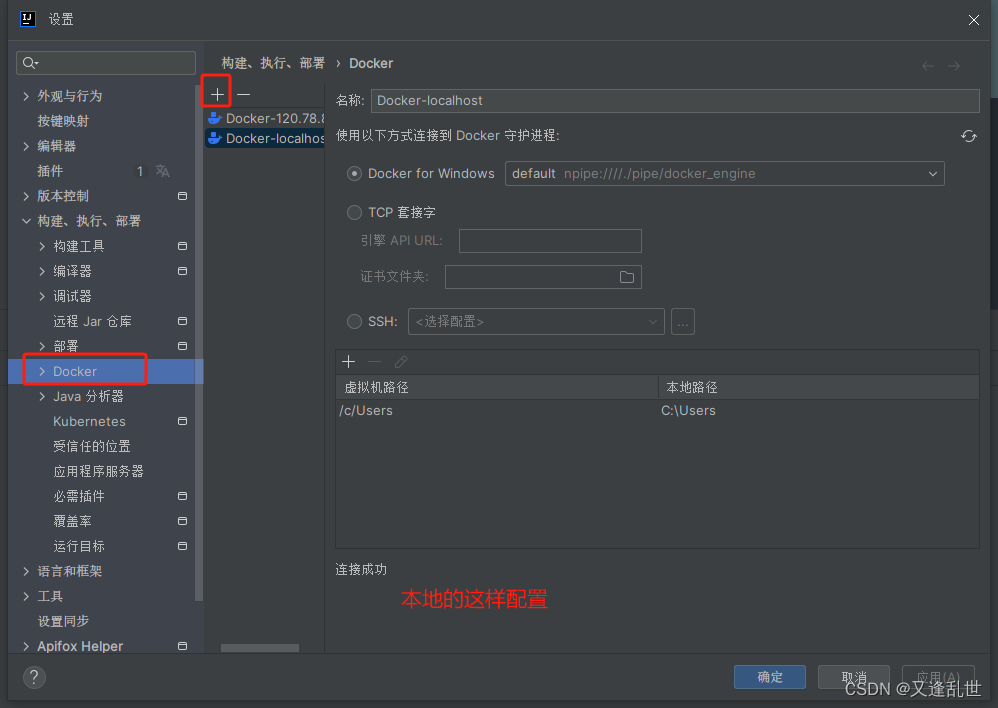Image resolution: width=998 pixels, height=708 pixels.
Task: Navigate forward with the right arrow
Action: coord(954,66)
